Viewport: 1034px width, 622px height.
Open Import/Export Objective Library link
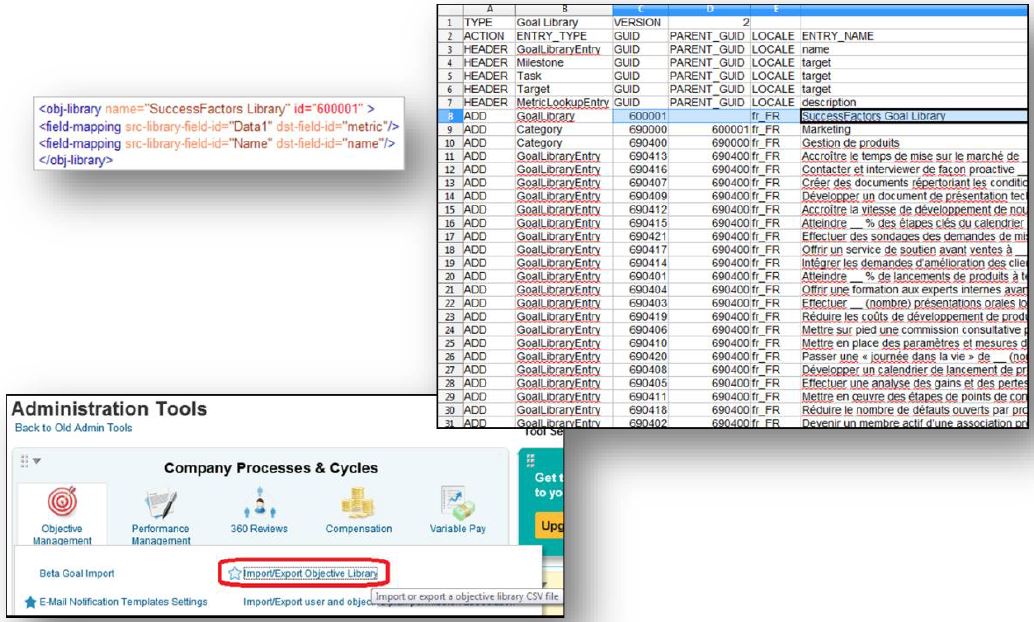[x=311, y=573]
